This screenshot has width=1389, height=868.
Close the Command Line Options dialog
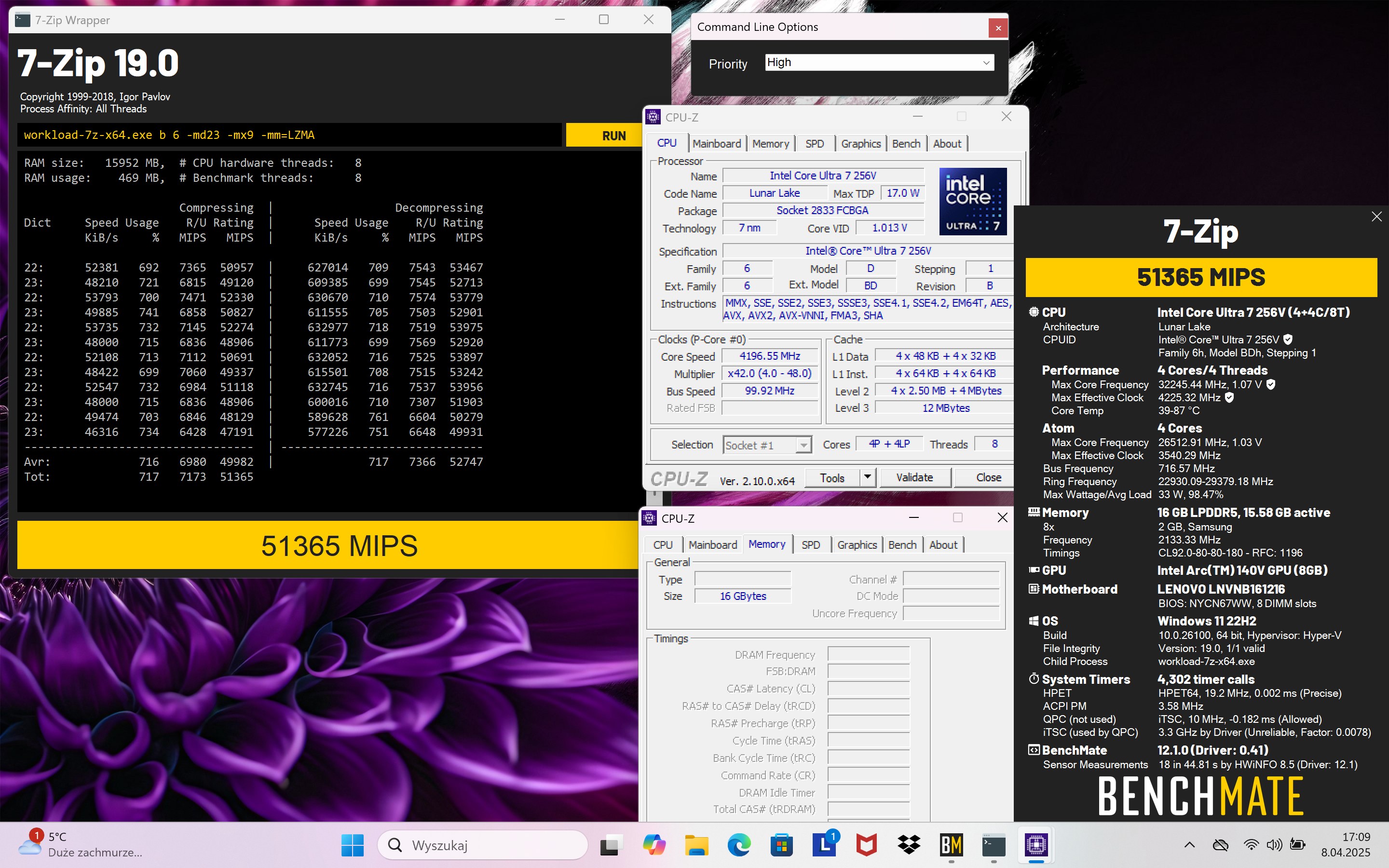998,27
